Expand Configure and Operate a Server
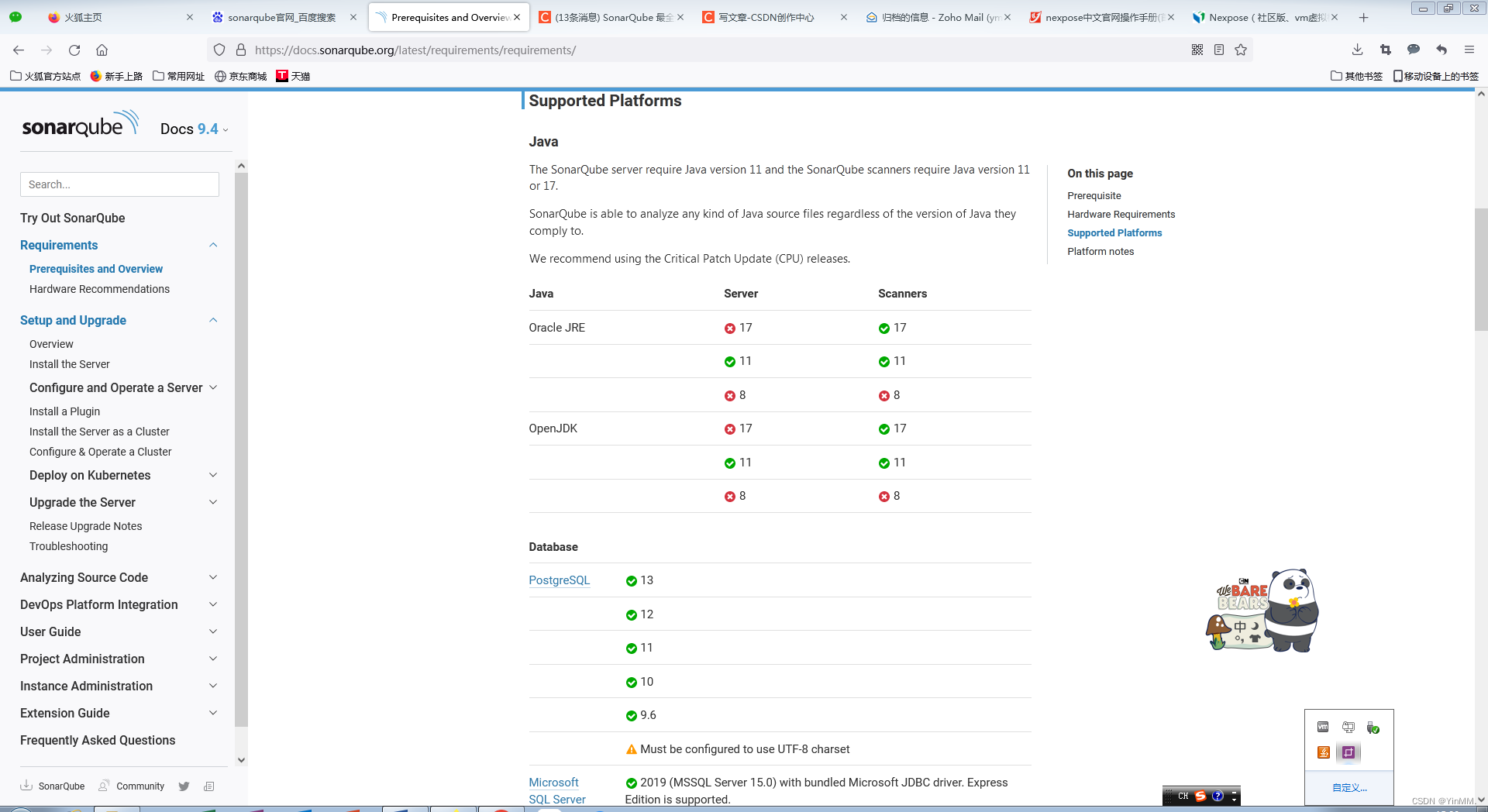1488x812 pixels. coord(213,387)
